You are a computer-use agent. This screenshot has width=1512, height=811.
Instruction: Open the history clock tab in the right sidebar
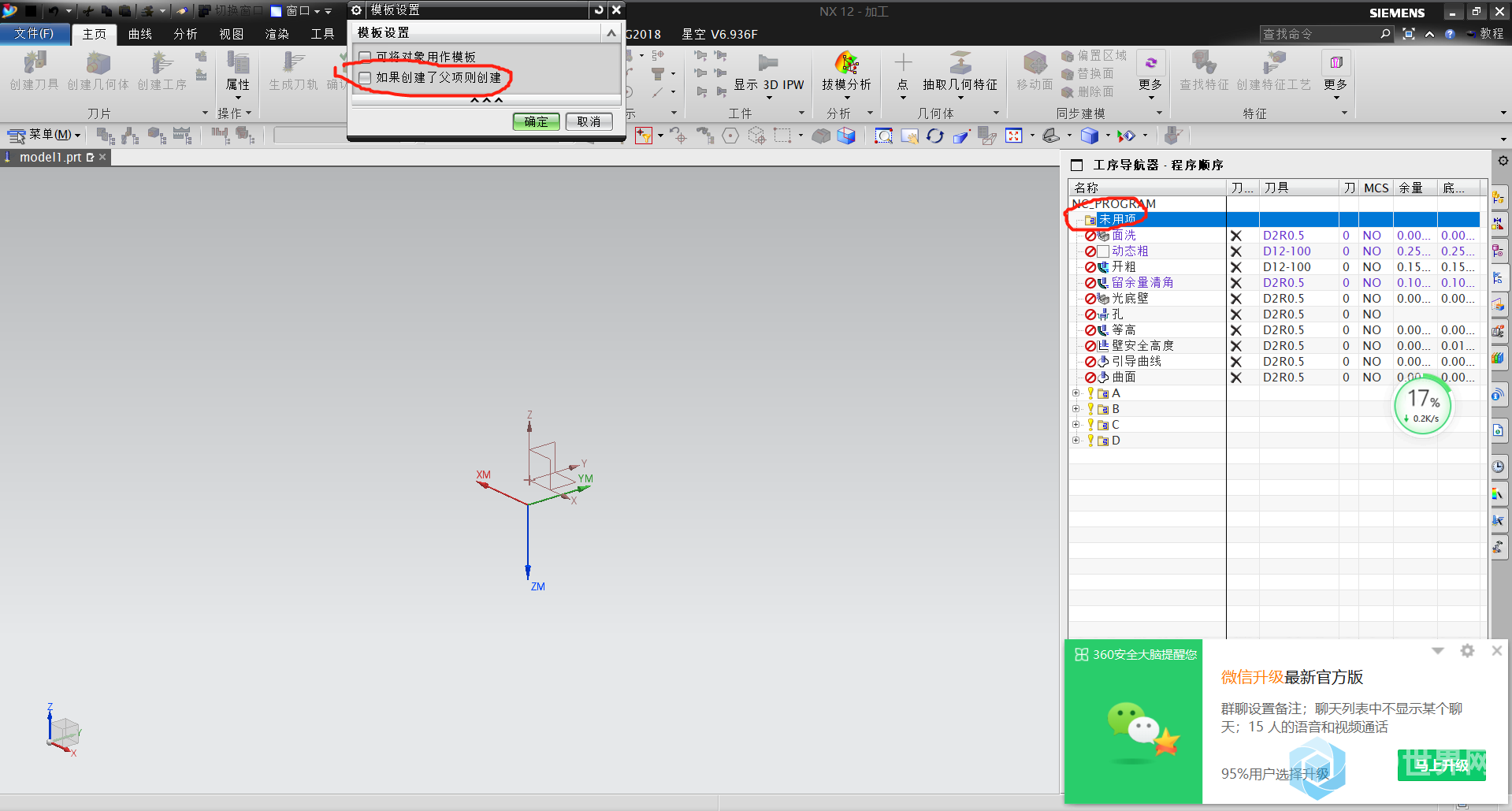pos(1498,467)
